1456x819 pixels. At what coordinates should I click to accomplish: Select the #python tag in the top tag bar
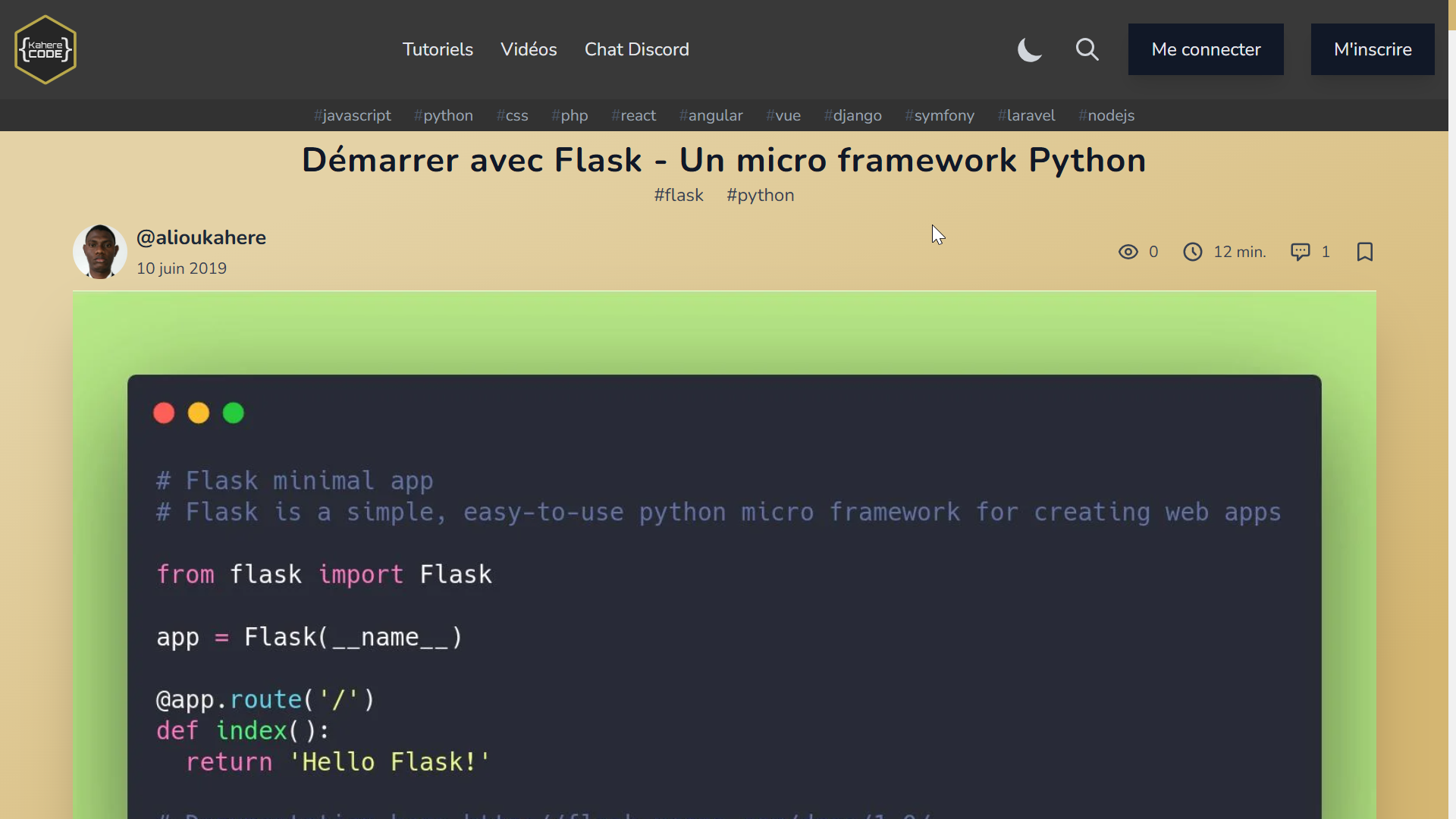(x=444, y=115)
